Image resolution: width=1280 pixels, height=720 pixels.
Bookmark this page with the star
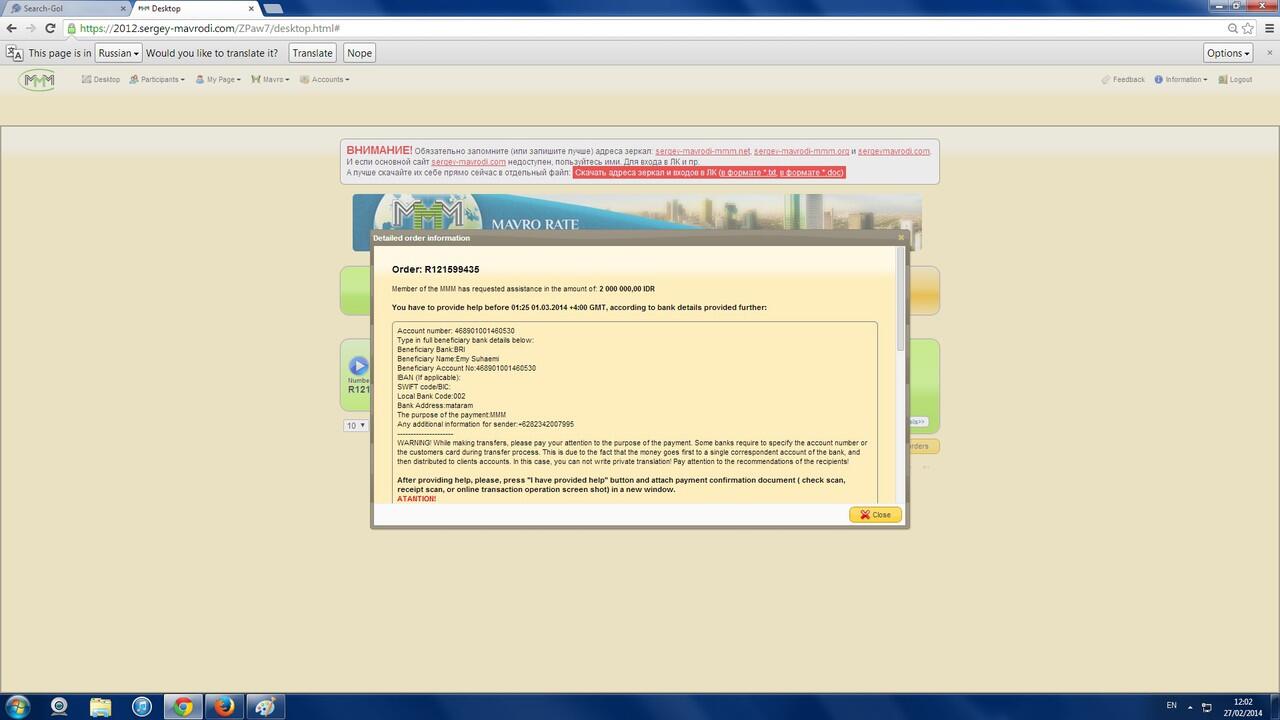[1247, 29]
